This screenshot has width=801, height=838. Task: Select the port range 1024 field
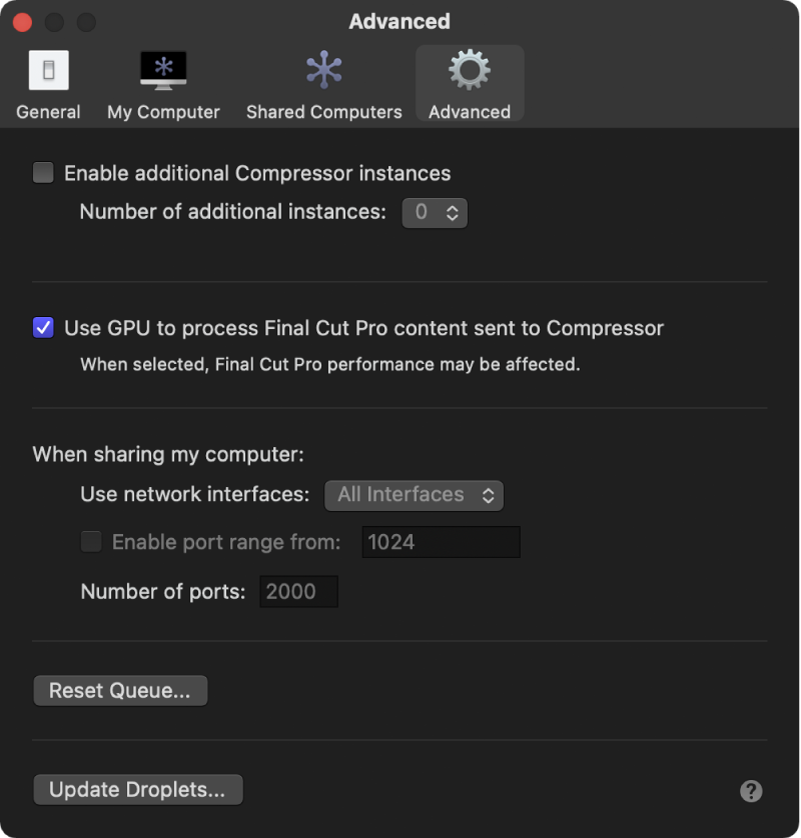pyautogui.click(x=440, y=541)
